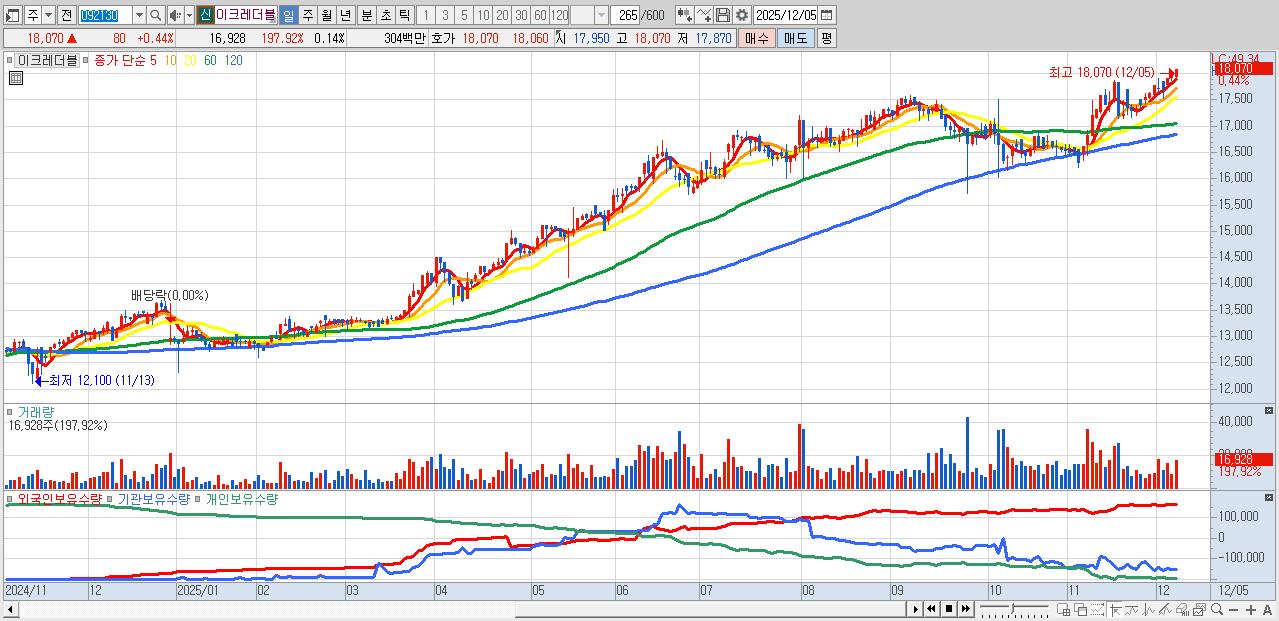This screenshot has width=1279, height=621.
Task: Click the 기관보유수량 legend label
Action: (153, 498)
